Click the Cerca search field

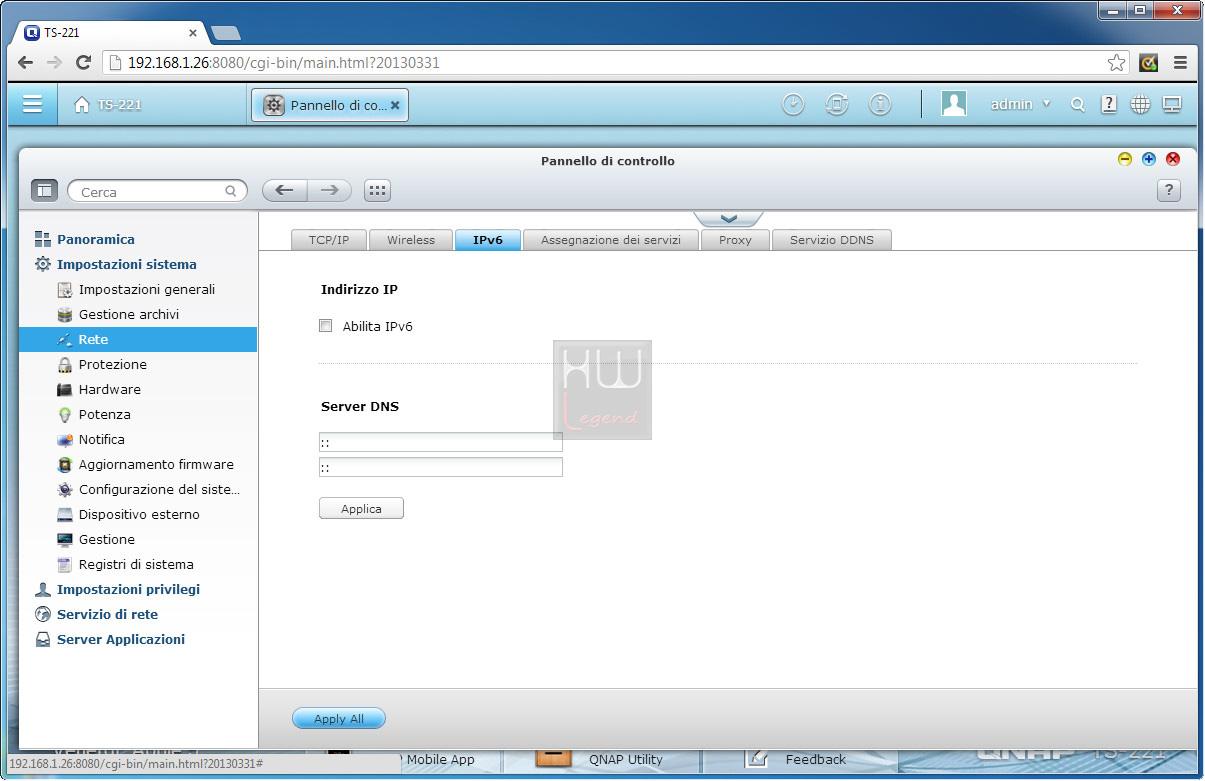point(157,191)
